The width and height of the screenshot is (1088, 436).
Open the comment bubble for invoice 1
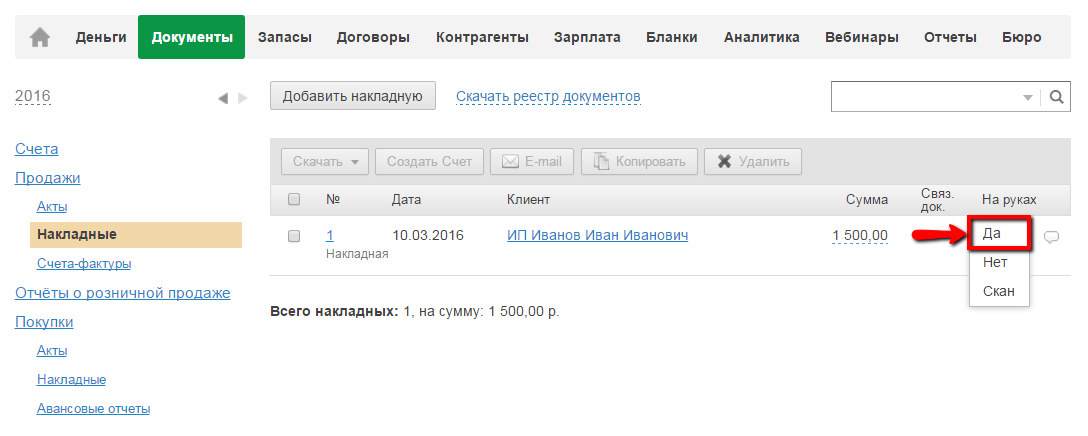(x=1051, y=237)
